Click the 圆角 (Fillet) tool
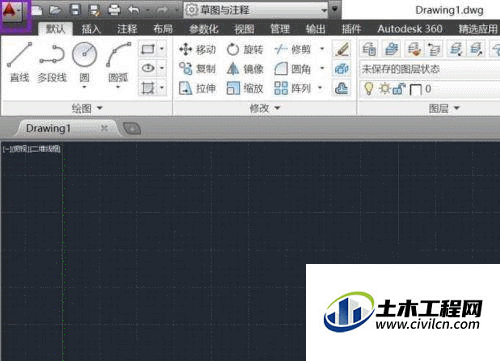 [292, 69]
